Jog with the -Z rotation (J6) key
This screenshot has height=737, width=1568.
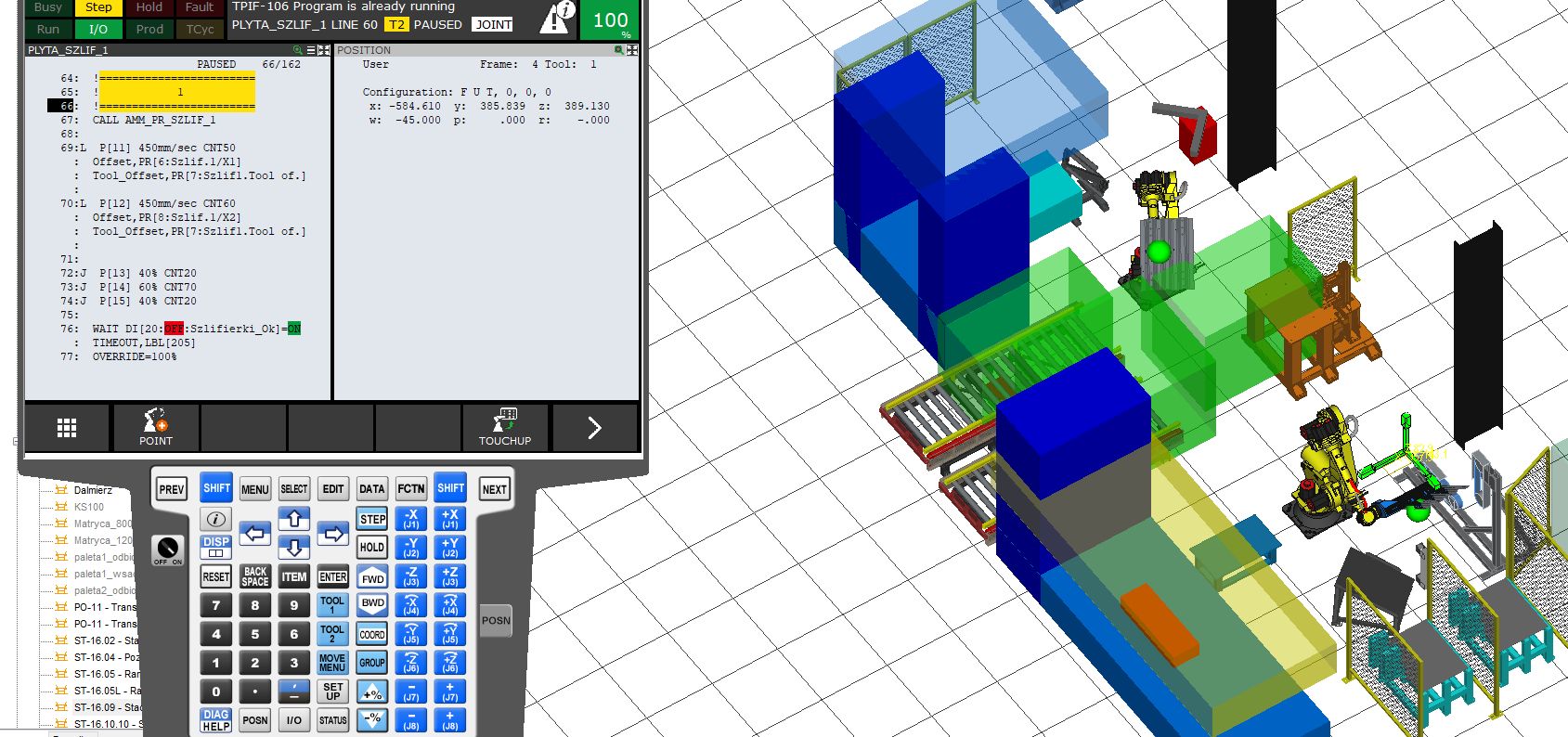(411, 663)
